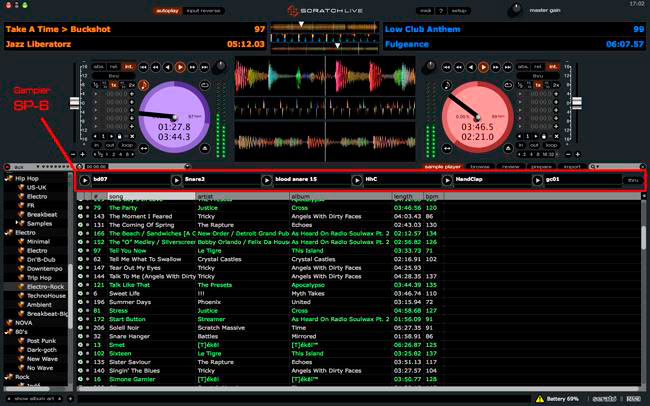Screen dimensions: 650x406
Task: Toggle input reverse mode
Action: tap(204, 11)
